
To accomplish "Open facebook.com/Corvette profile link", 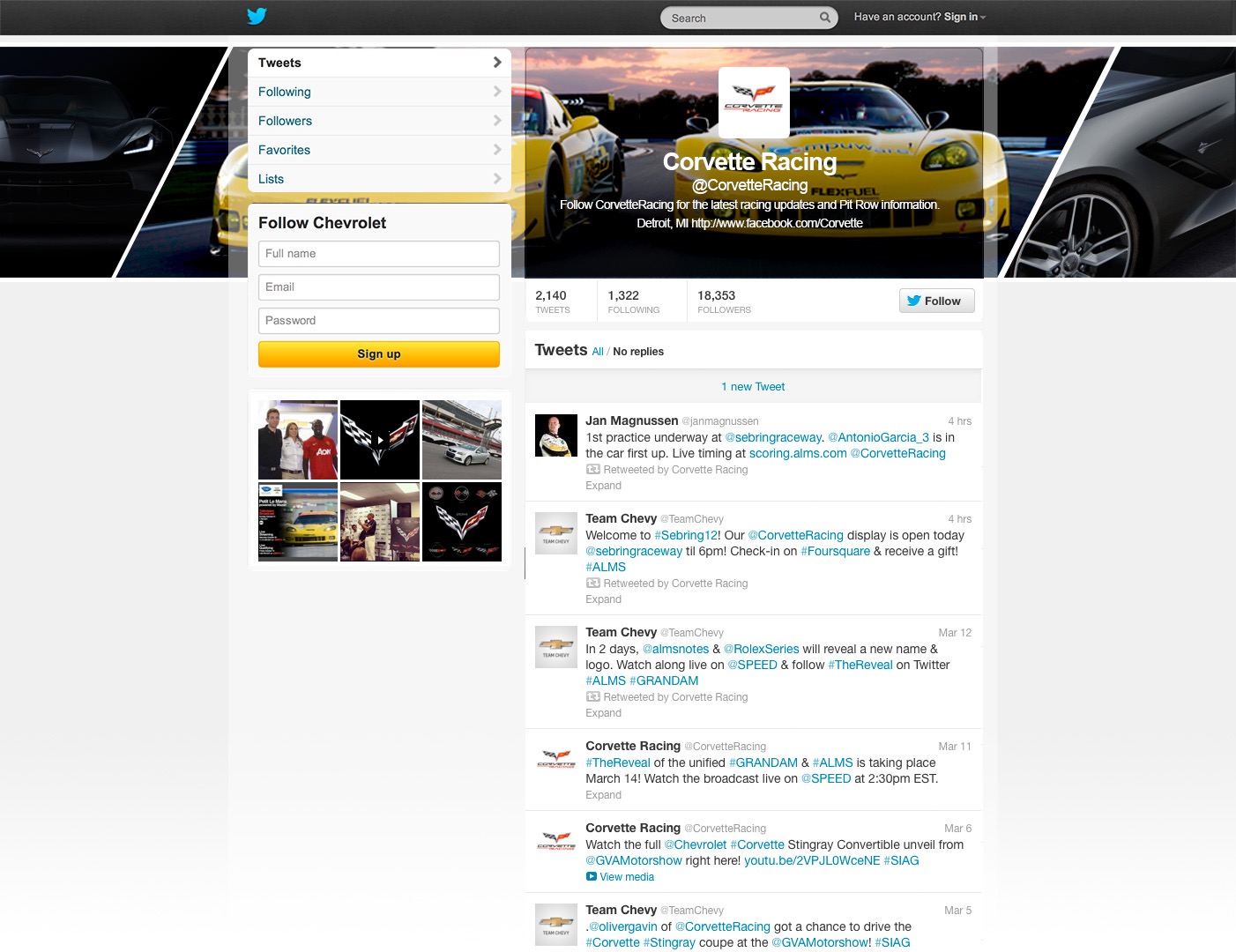I will [x=777, y=223].
